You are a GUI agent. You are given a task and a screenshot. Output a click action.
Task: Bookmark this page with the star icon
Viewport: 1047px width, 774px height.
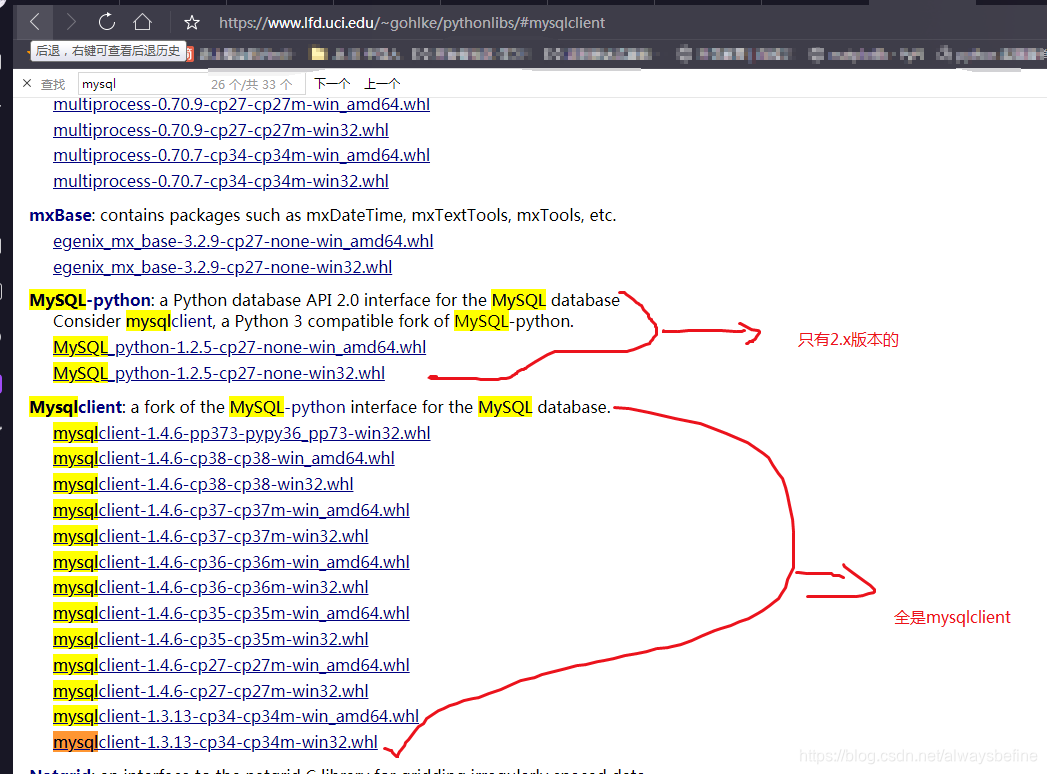pos(191,21)
